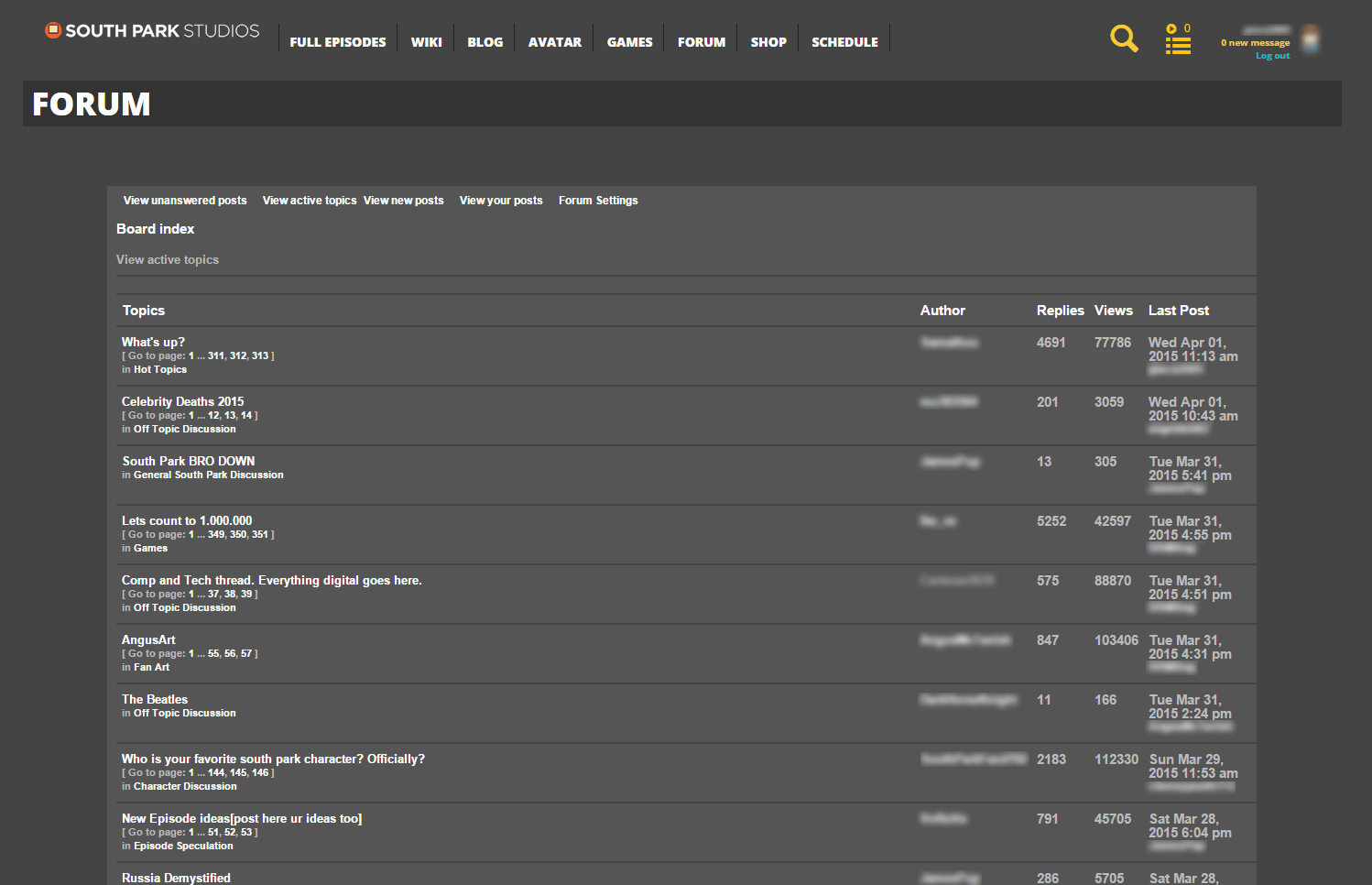The height and width of the screenshot is (885, 1372).
Task: Open South Park BRO DOWN topic
Action: tap(189, 462)
